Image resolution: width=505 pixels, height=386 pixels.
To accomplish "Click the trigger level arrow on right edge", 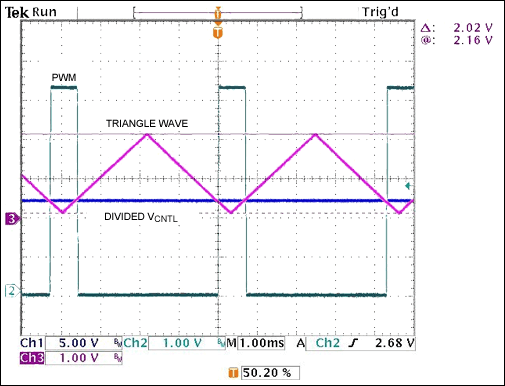I will 408,186.
